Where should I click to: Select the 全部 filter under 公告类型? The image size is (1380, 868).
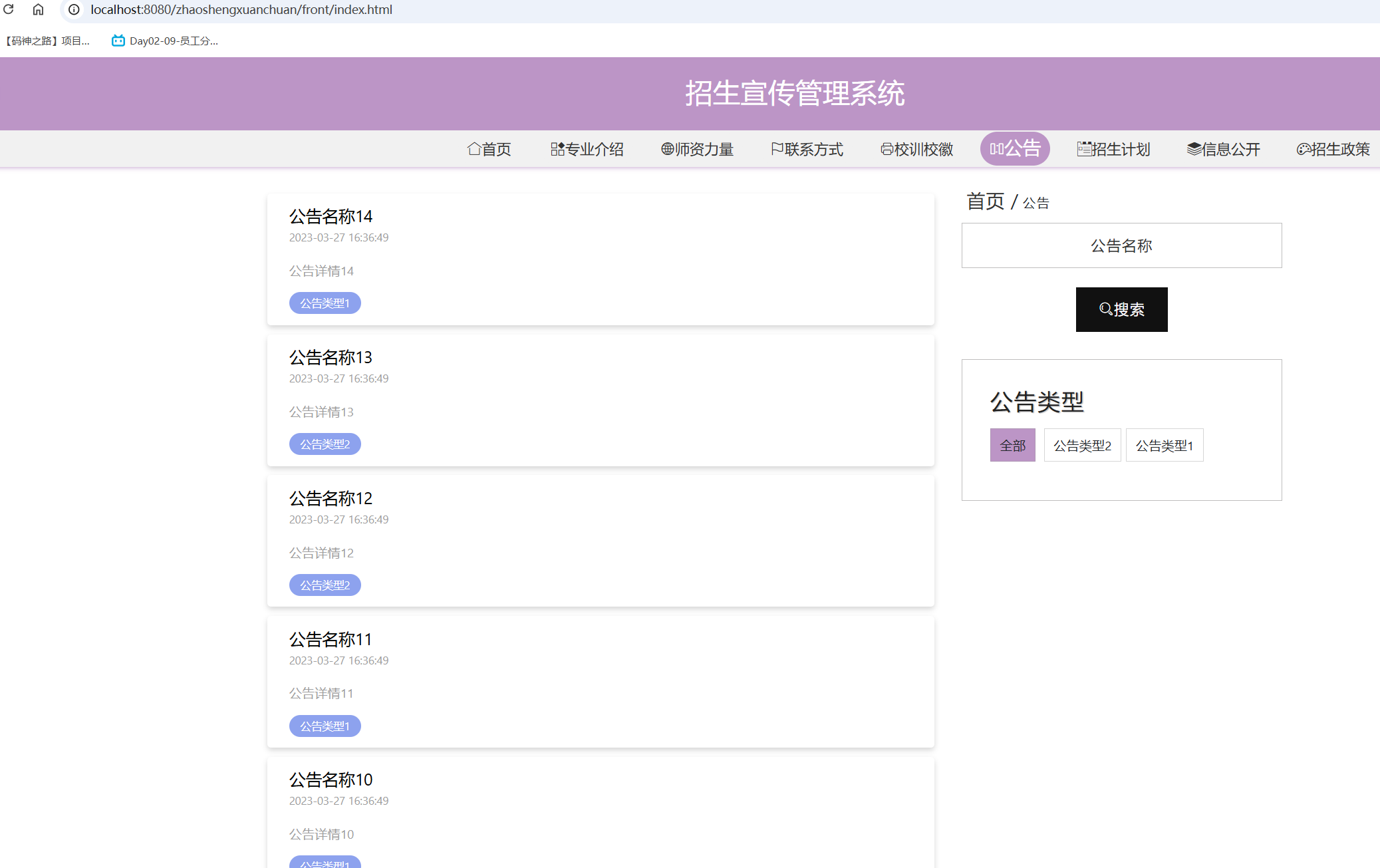(1012, 445)
